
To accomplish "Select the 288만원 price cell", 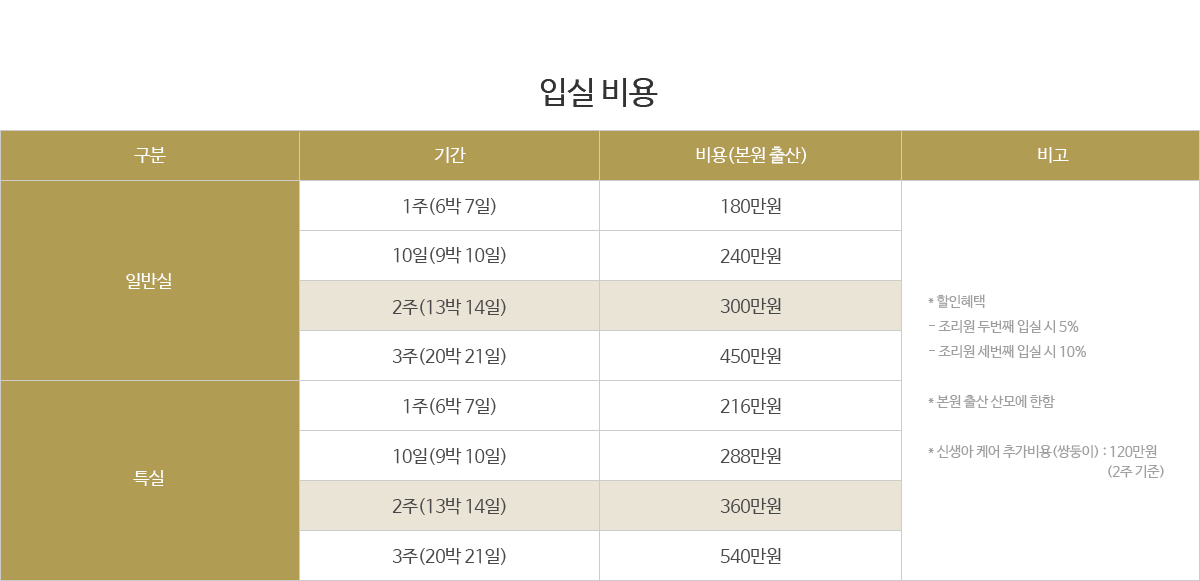I will (750, 456).
